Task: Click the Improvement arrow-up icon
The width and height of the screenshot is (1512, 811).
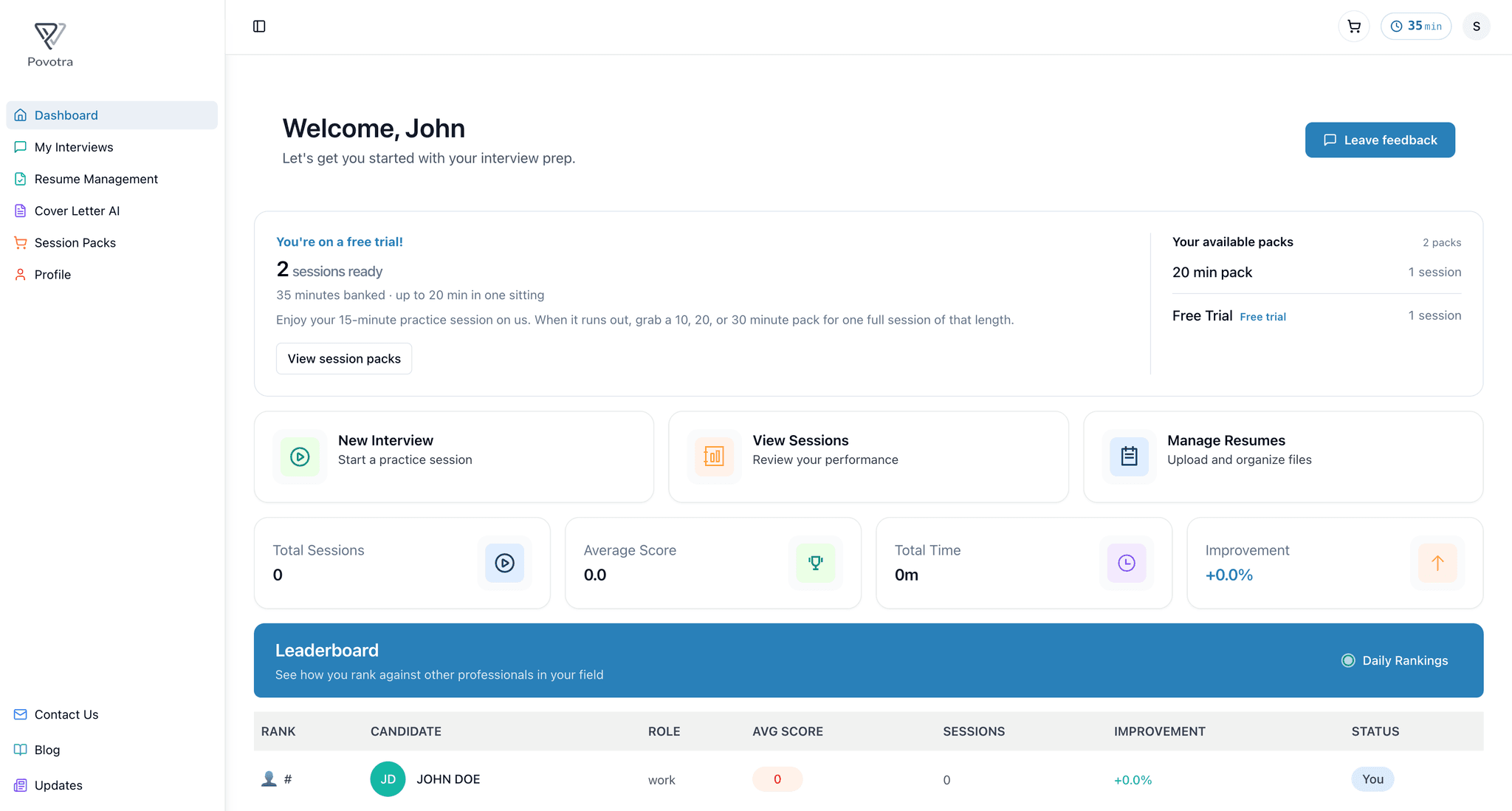Action: (1437, 563)
